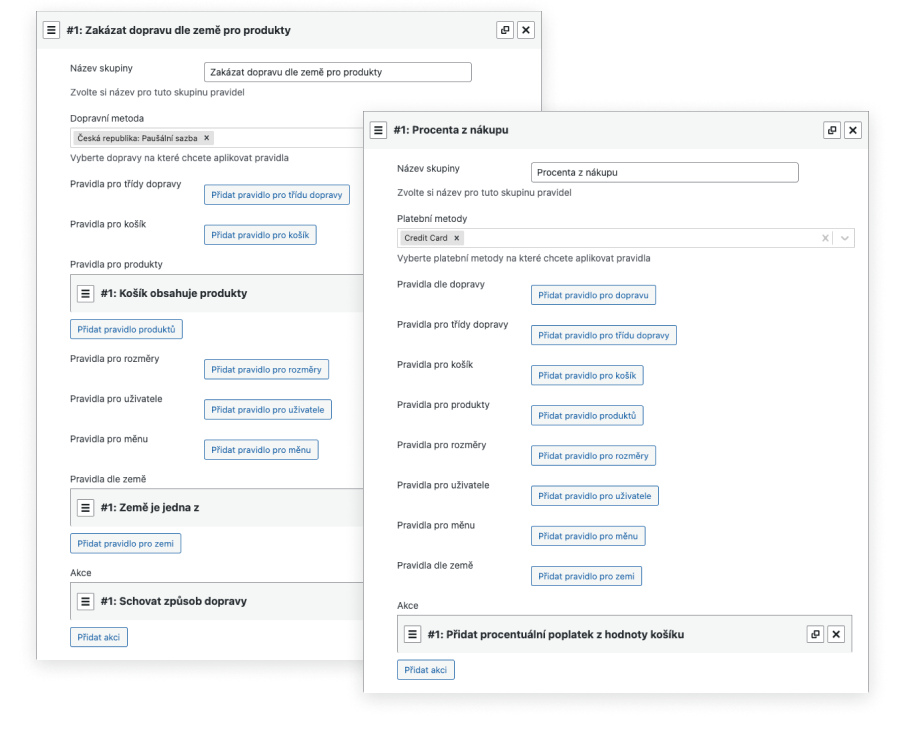Image resolution: width=900 pixels, height=732 pixels.
Task: Open the Platební metody dropdown arrow
Action: pos(845,238)
